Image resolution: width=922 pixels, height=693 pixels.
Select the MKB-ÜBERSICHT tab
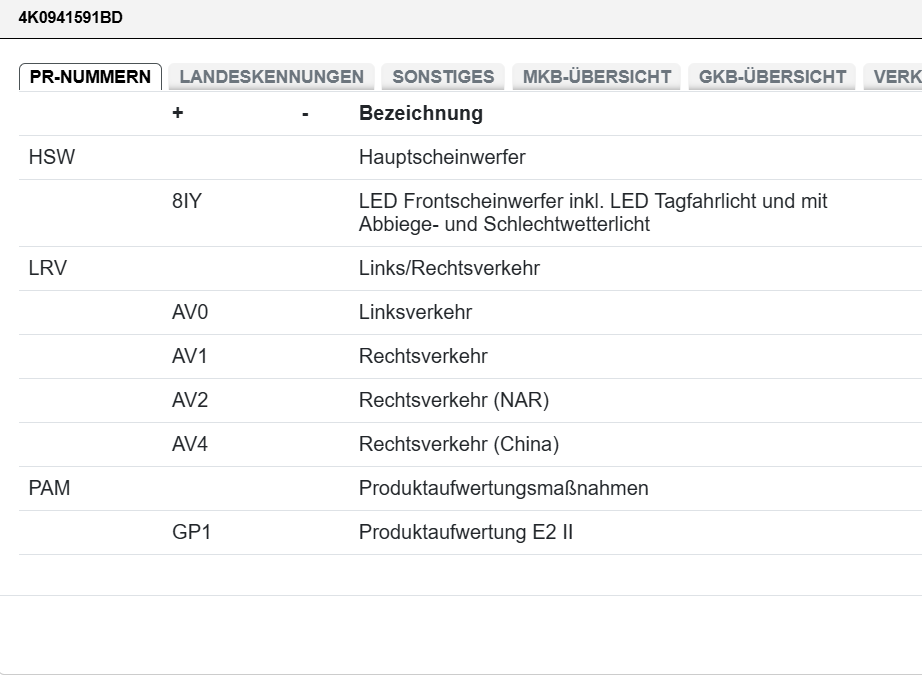tap(597, 77)
